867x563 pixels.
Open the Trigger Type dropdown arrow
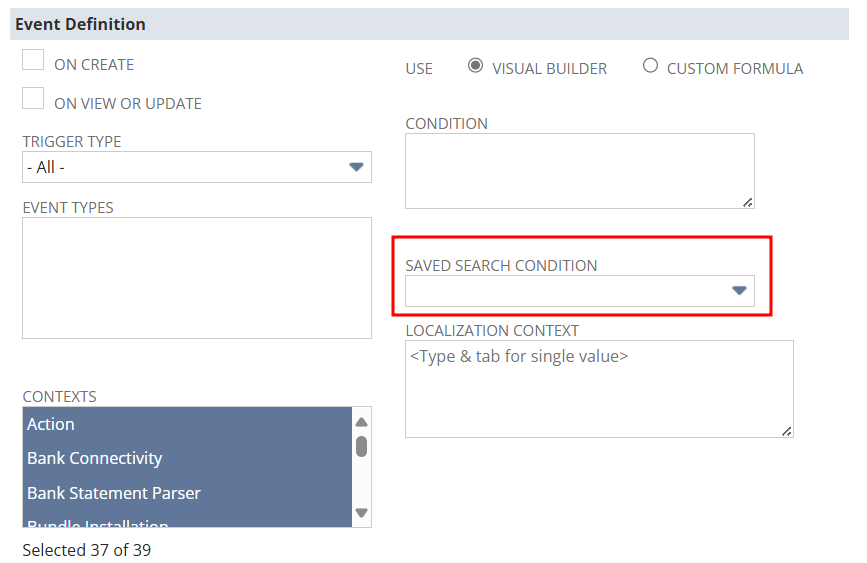356,167
